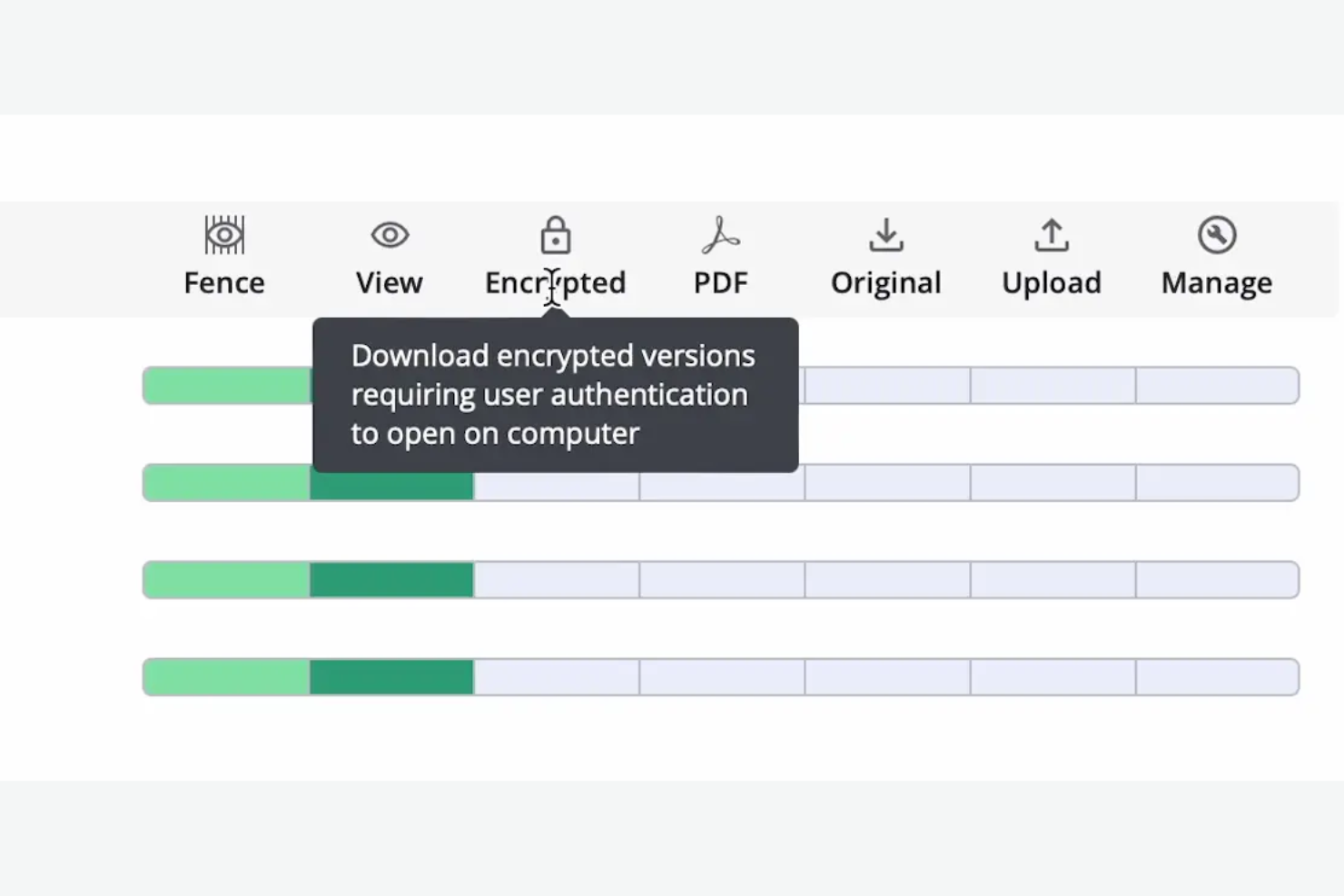The image size is (1344, 896).
Task: Click the Upload toolbar label
Action: (1052, 282)
